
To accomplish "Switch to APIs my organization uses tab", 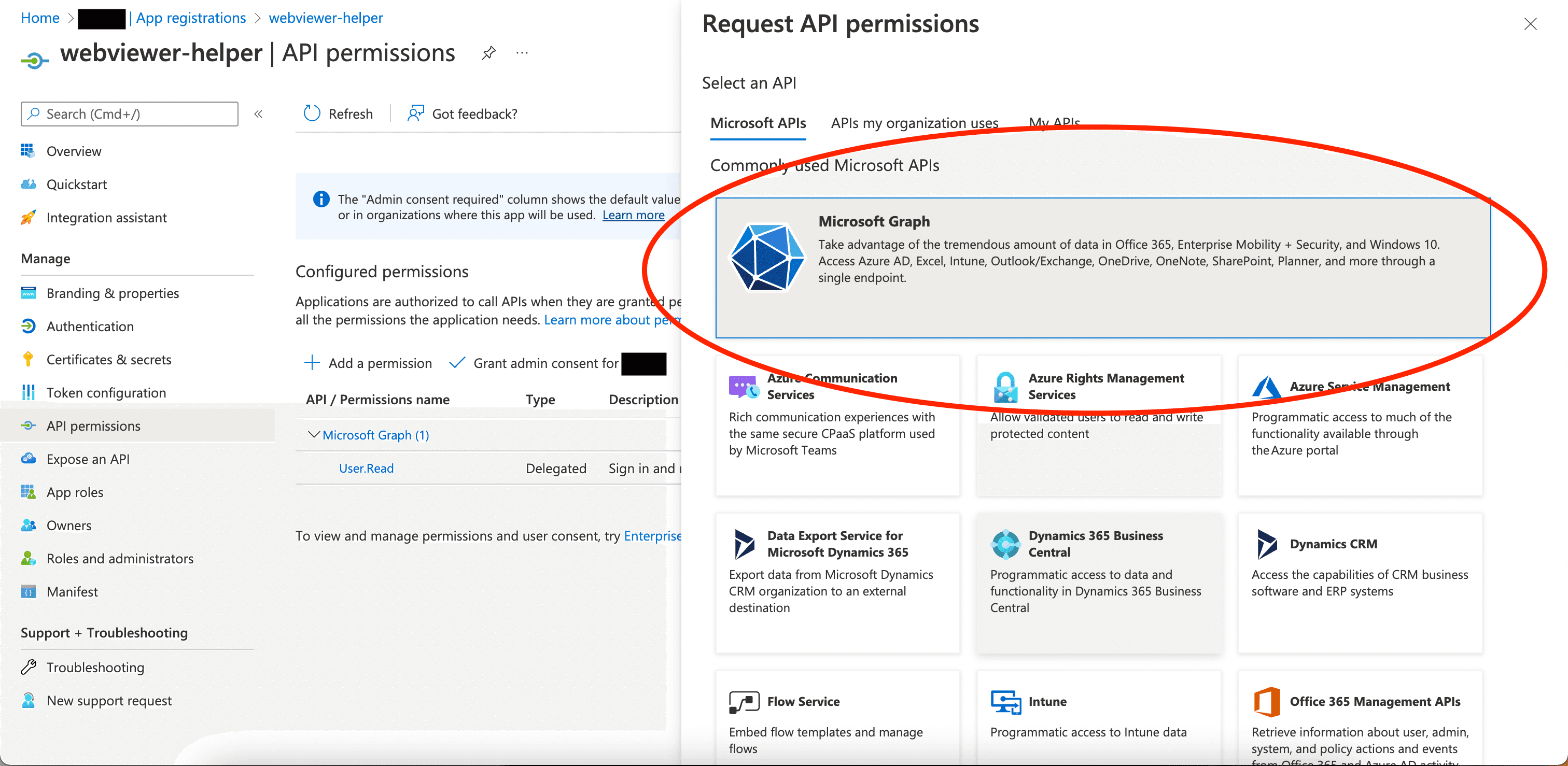I will coord(914,123).
